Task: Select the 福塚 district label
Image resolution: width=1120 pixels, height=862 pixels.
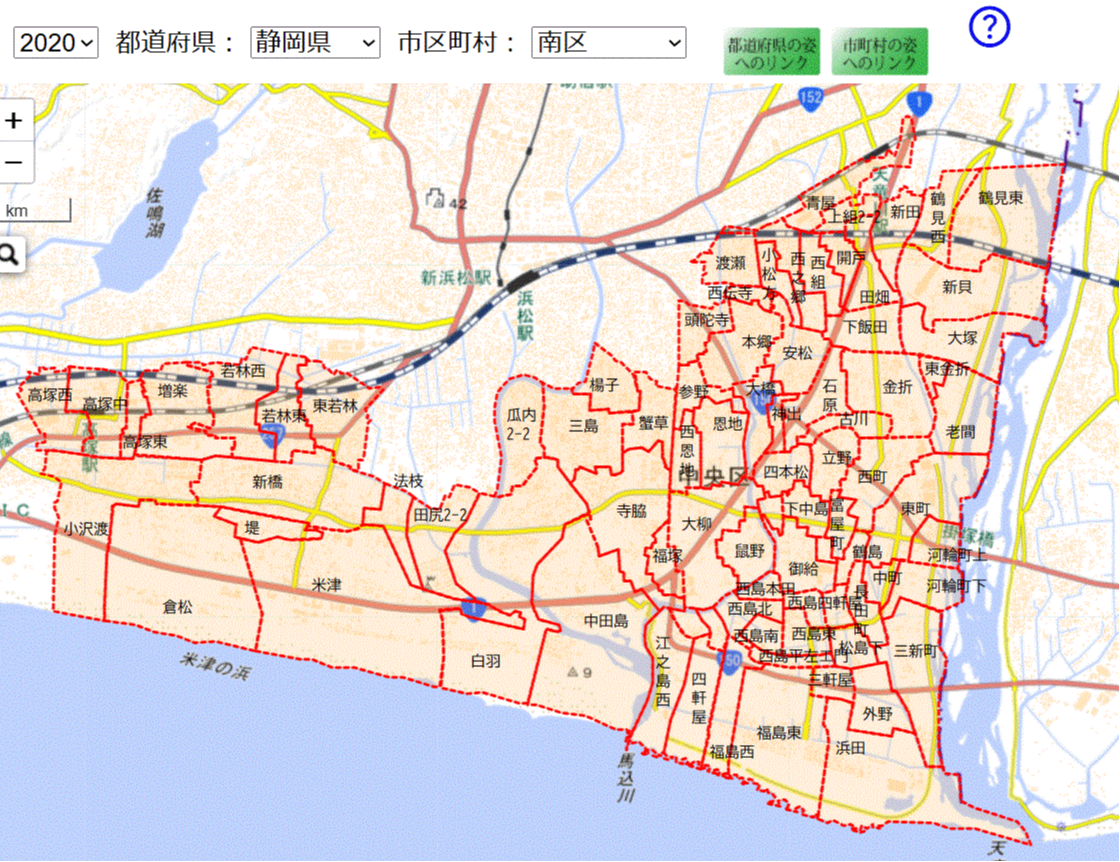Action: click(x=667, y=555)
